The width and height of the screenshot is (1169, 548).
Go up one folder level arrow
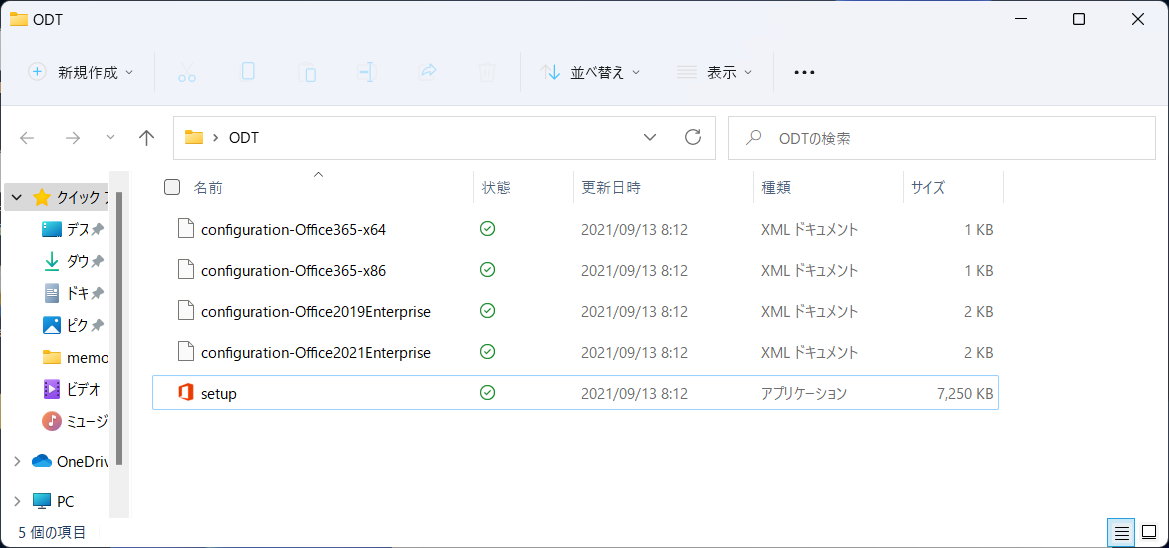point(146,137)
